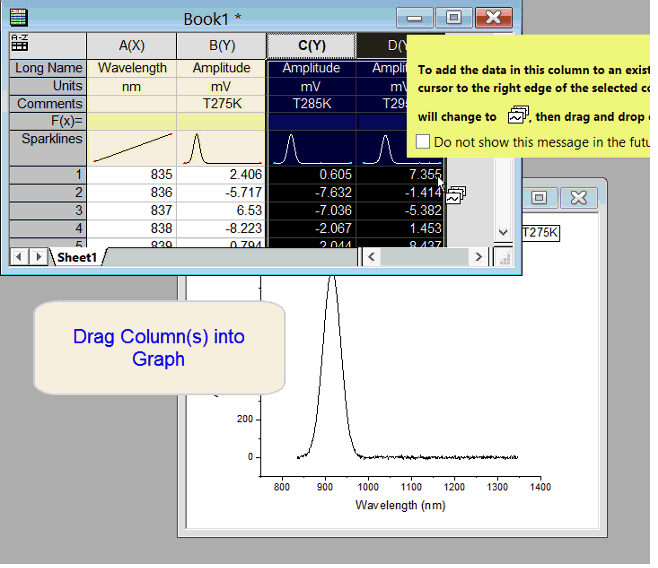Click the horizontal scrollbar track in Book1
658x568 pixels.
pos(424,257)
